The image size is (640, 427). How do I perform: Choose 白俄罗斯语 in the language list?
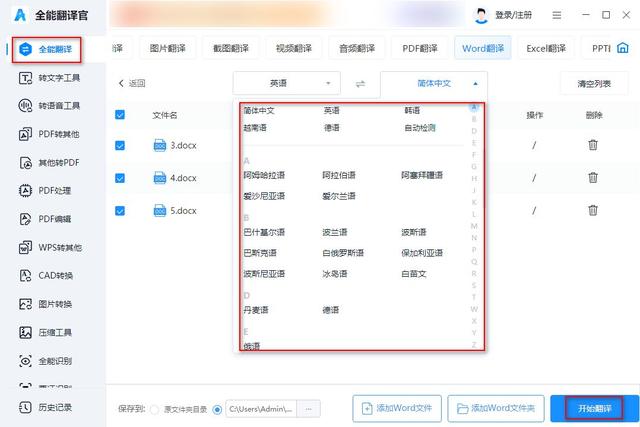343,253
